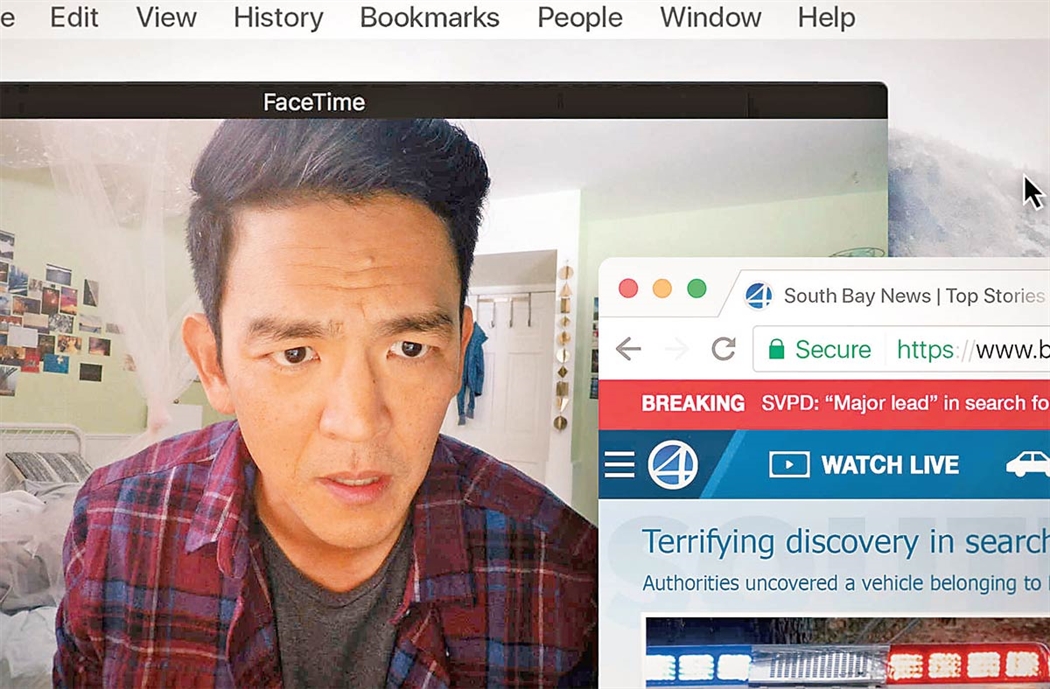Open the hamburger menu on the news site
Image resolution: width=1050 pixels, height=689 pixels.
[619, 464]
